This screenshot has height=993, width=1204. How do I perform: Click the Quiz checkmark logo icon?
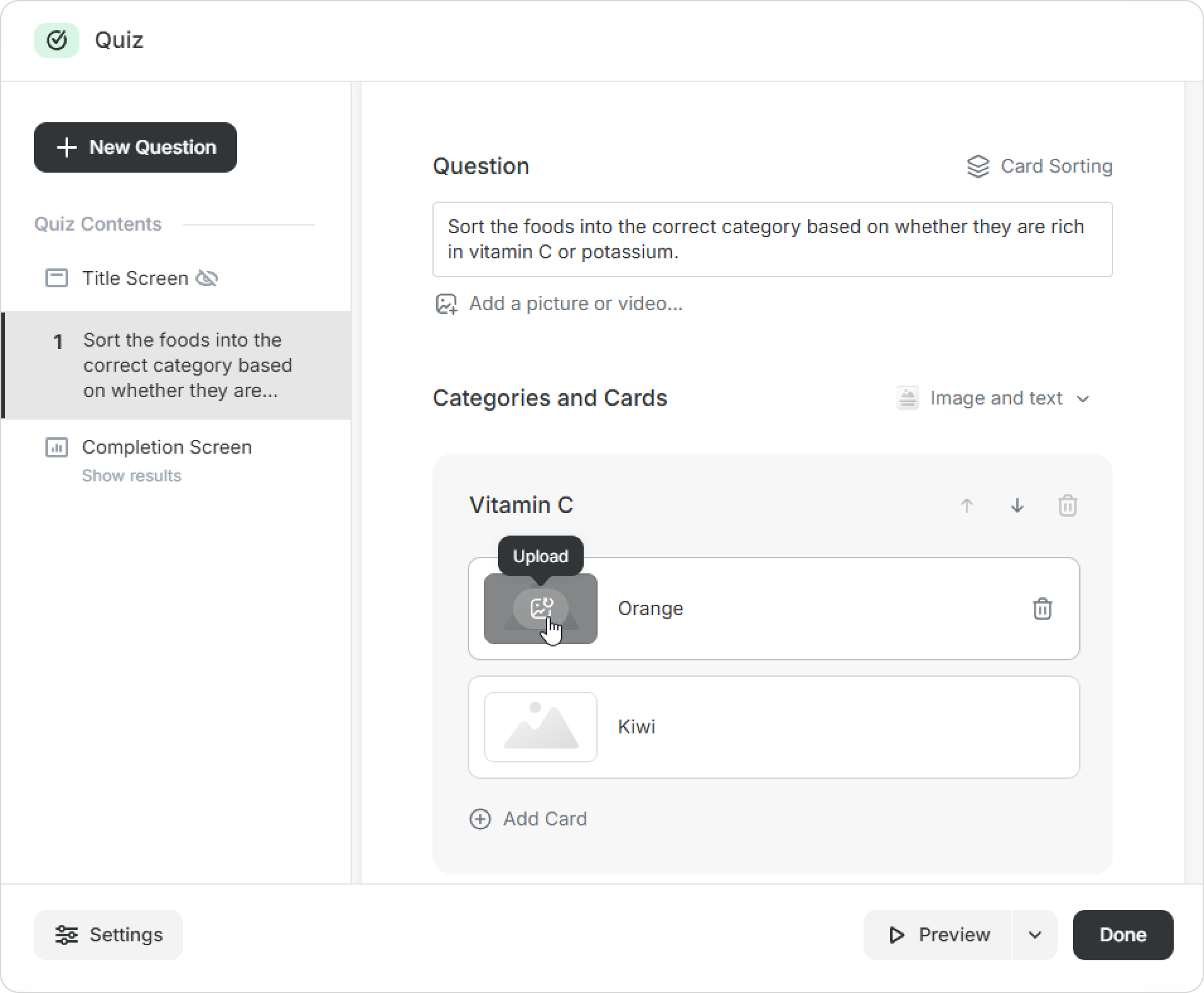point(57,40)
